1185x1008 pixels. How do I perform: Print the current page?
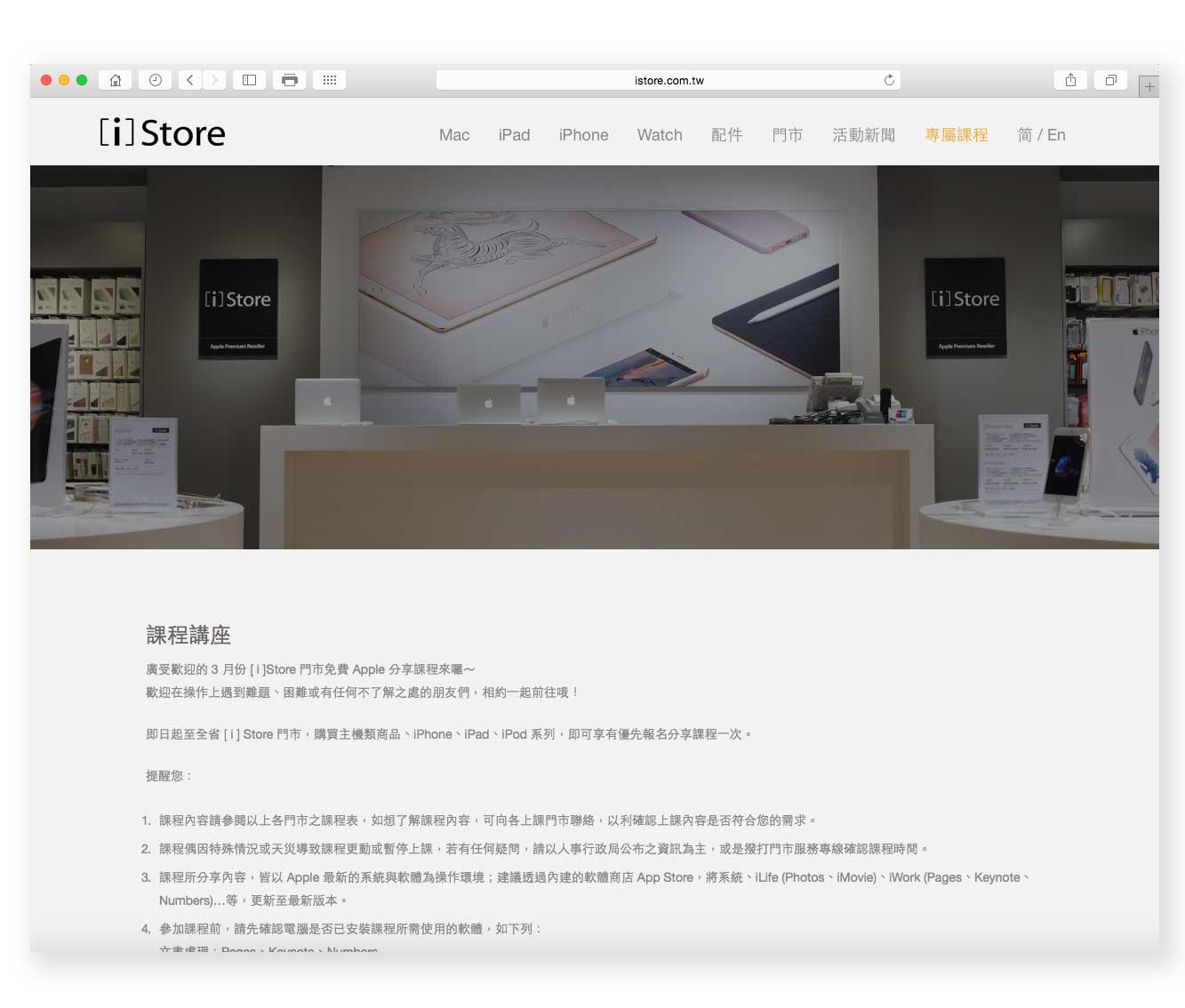[x=289, y=80]
